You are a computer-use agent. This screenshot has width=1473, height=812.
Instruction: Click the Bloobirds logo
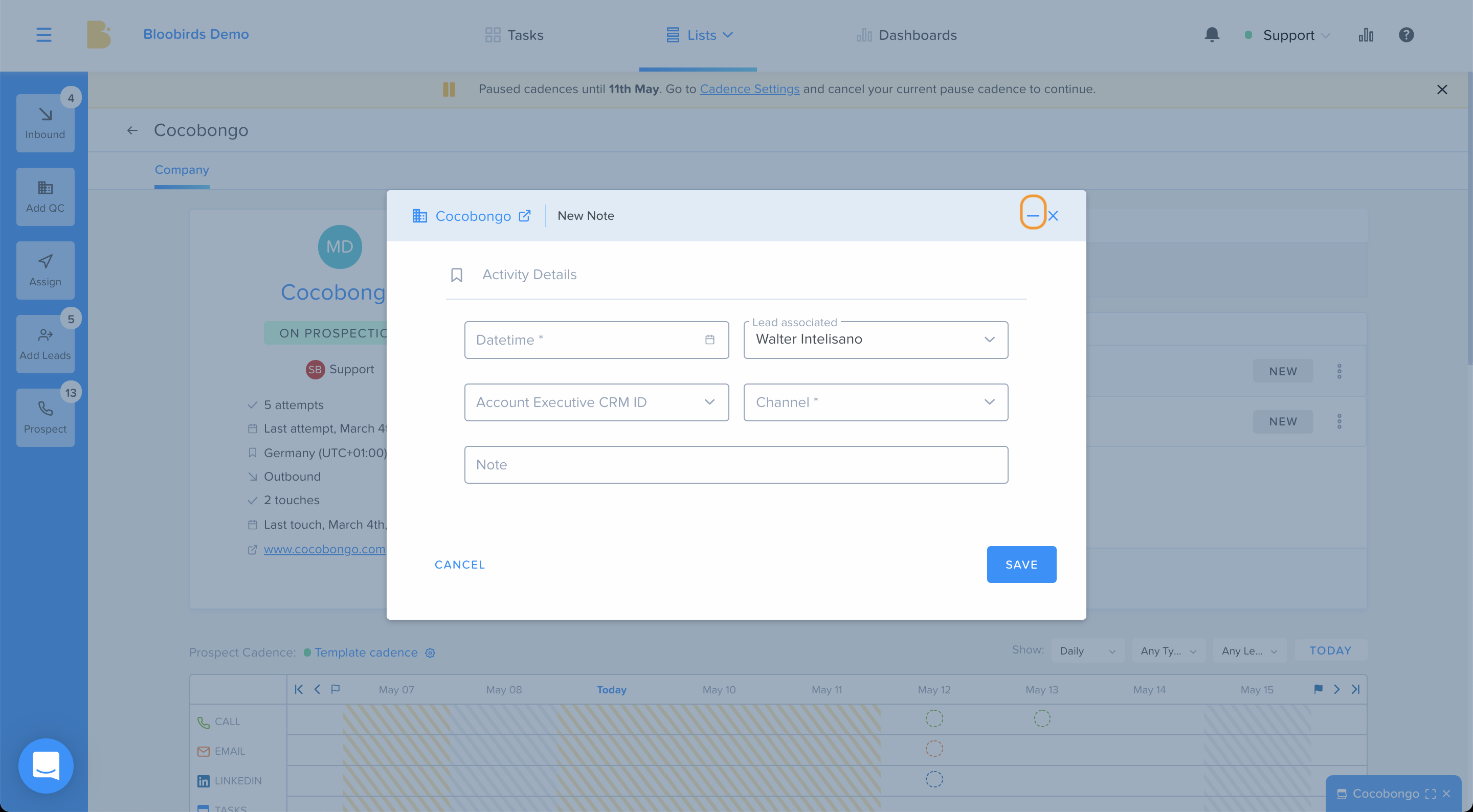[x=98, y=35]
